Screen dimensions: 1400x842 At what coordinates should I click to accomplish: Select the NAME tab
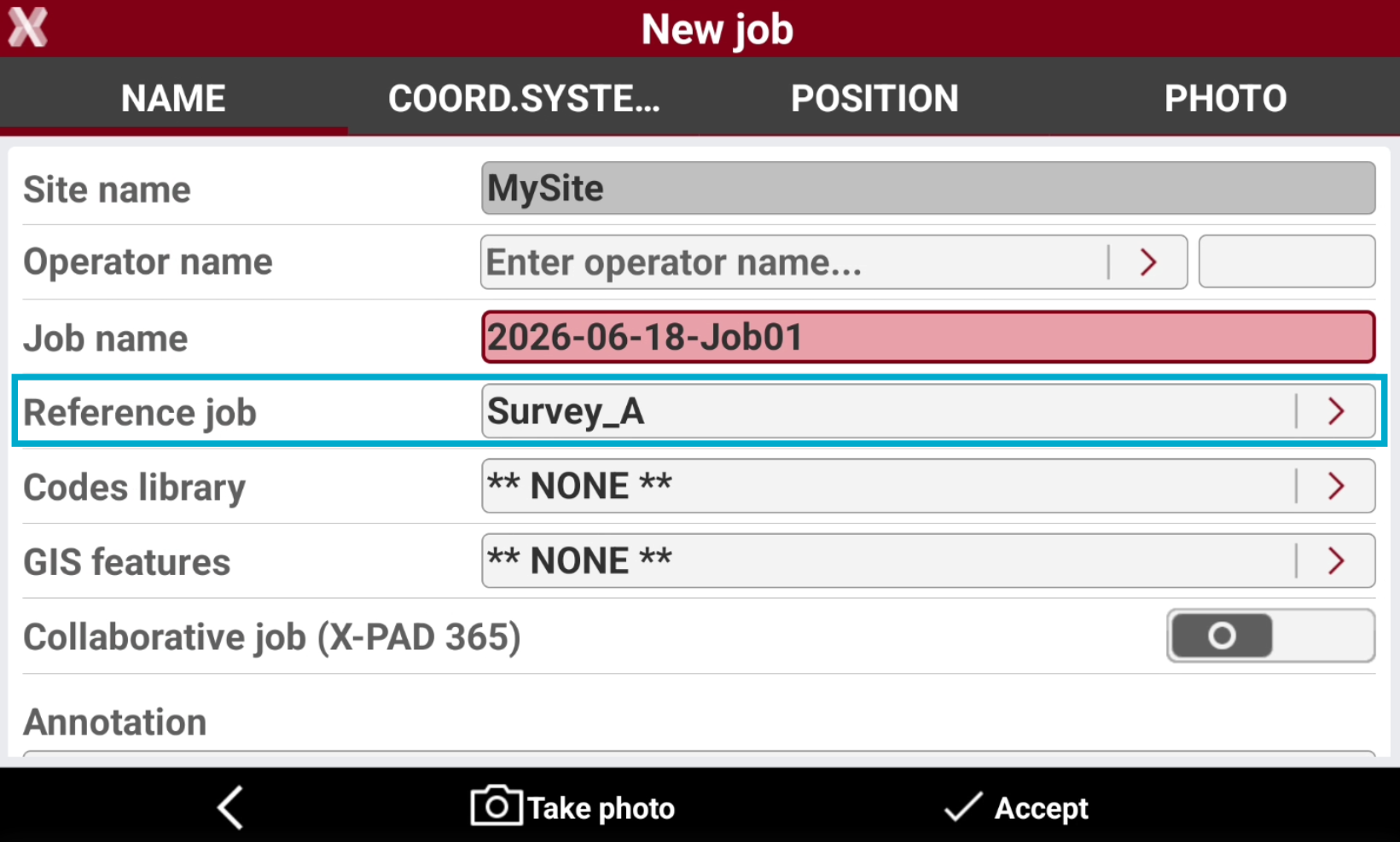coord(174,98)
